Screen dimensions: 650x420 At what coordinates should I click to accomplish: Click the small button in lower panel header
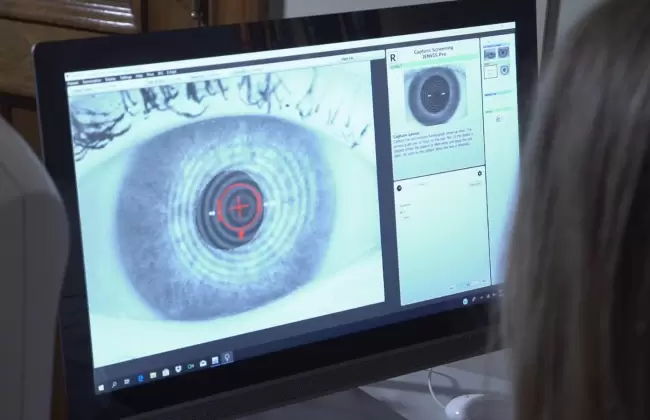[475, 183]
